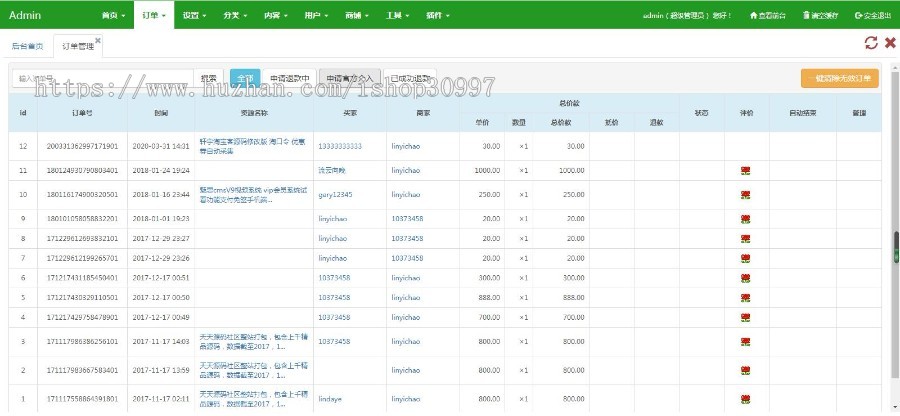Select order number 200331362997171901
Viewport: 900px width, 416px height.
point(82,146)
